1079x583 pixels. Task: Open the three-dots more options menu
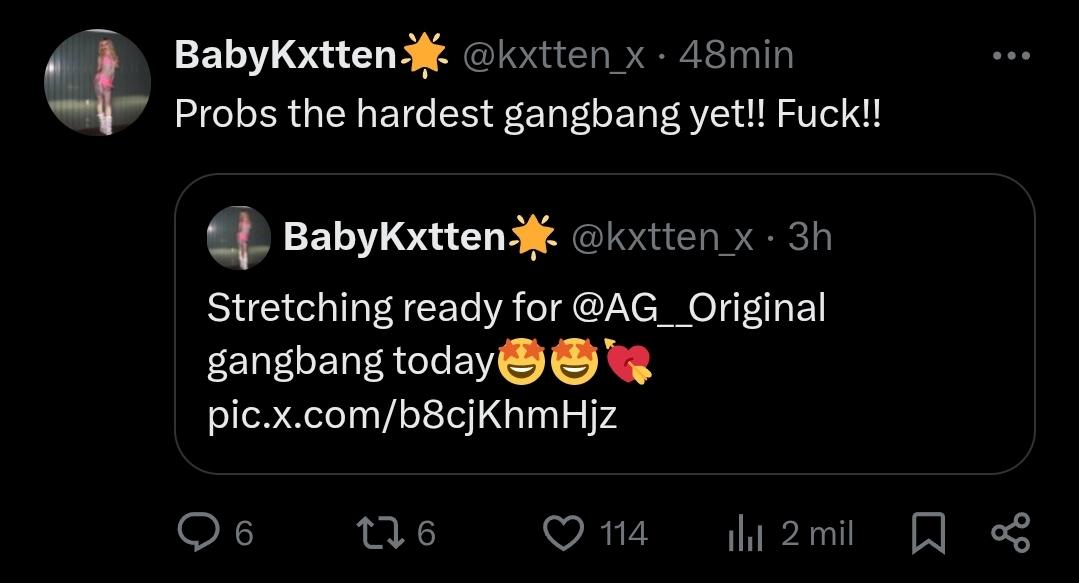pyautogui.click(x=1010, y=56)
